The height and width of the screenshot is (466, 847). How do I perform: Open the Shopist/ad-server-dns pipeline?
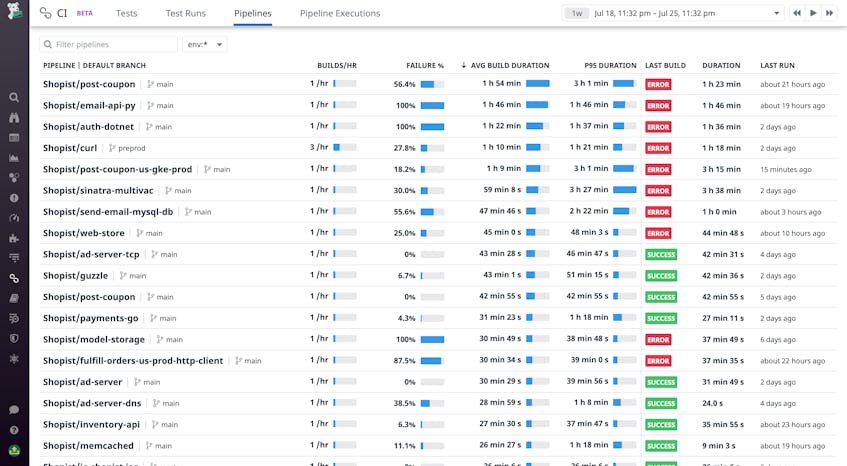coord(92,403)
